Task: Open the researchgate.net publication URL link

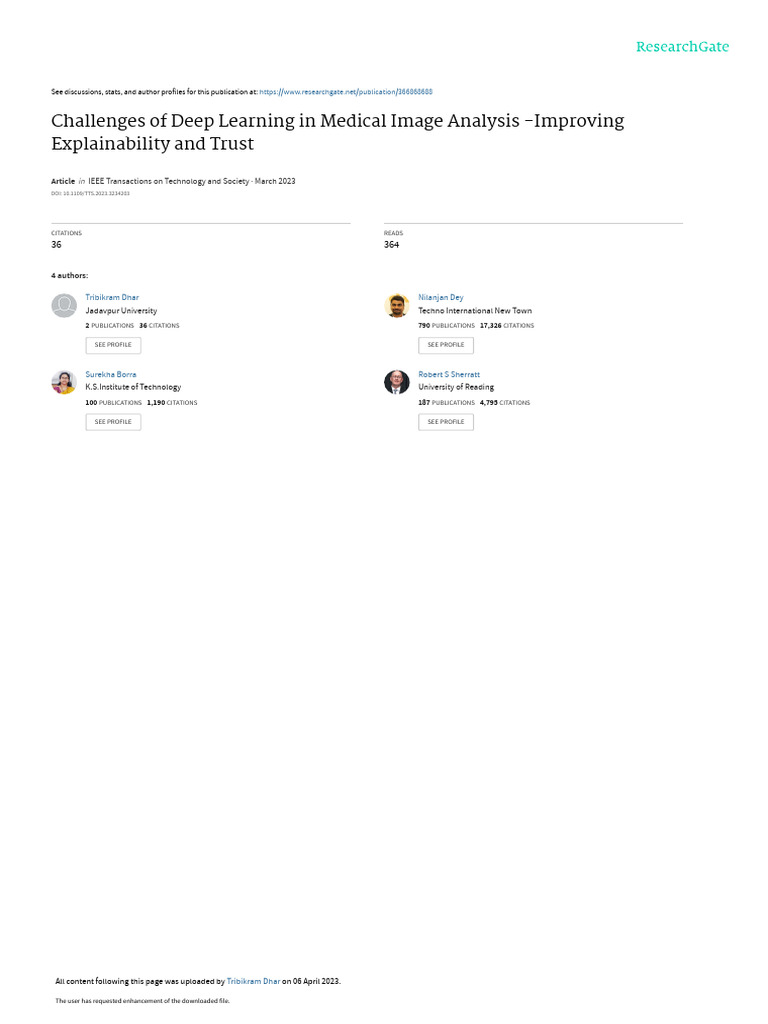Action: (345, 92)
